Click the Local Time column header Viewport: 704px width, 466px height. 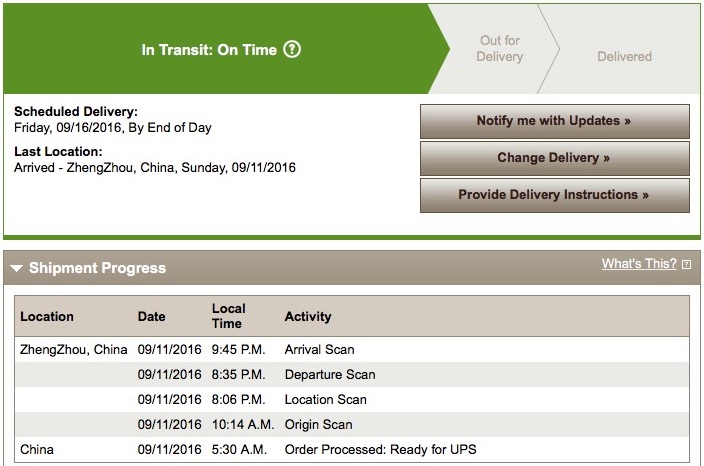[x=229, y=316]
